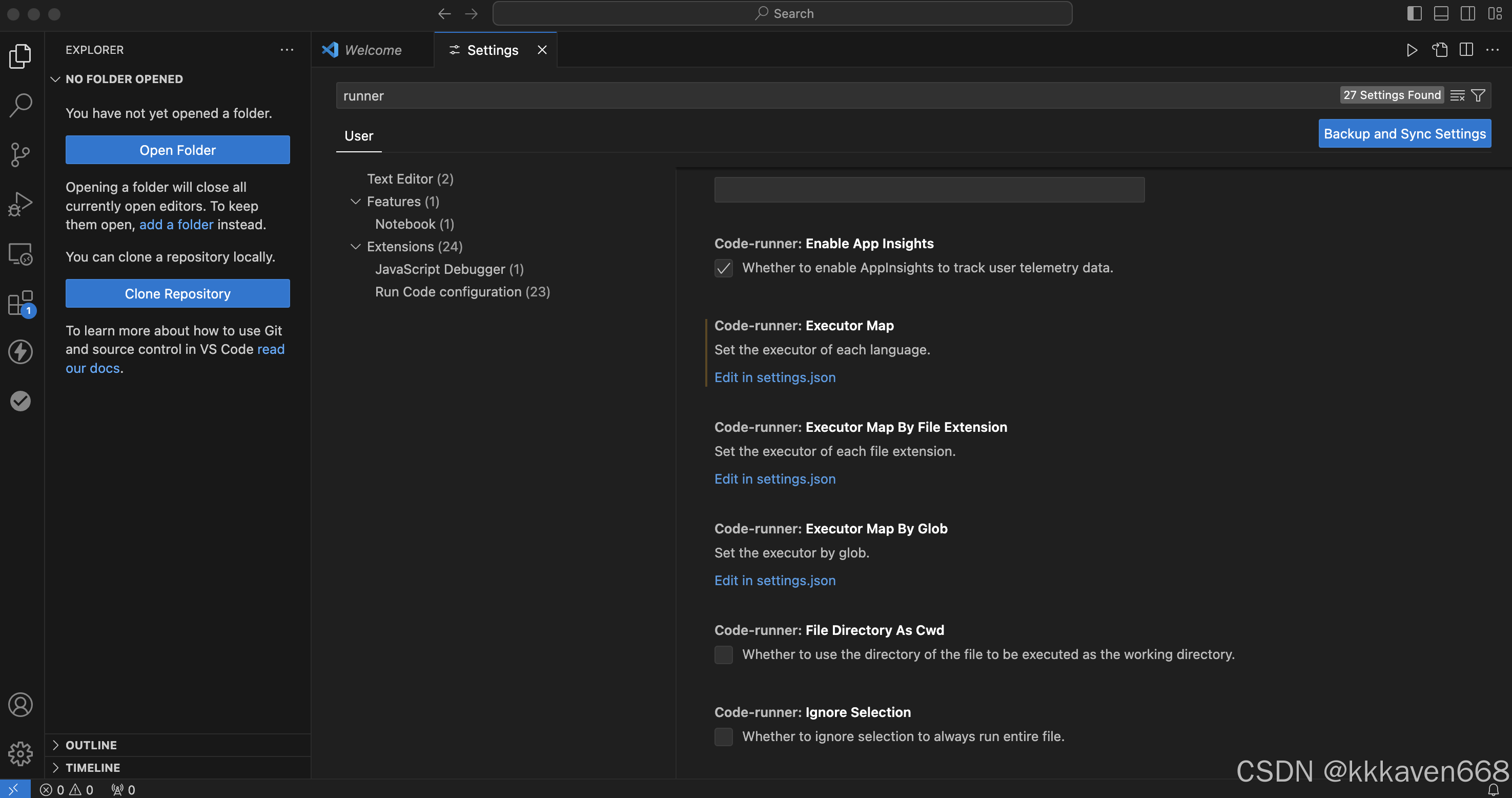Open the settings filter funnel icon
Screen dimensions: 1512x798
point(1479,95)
